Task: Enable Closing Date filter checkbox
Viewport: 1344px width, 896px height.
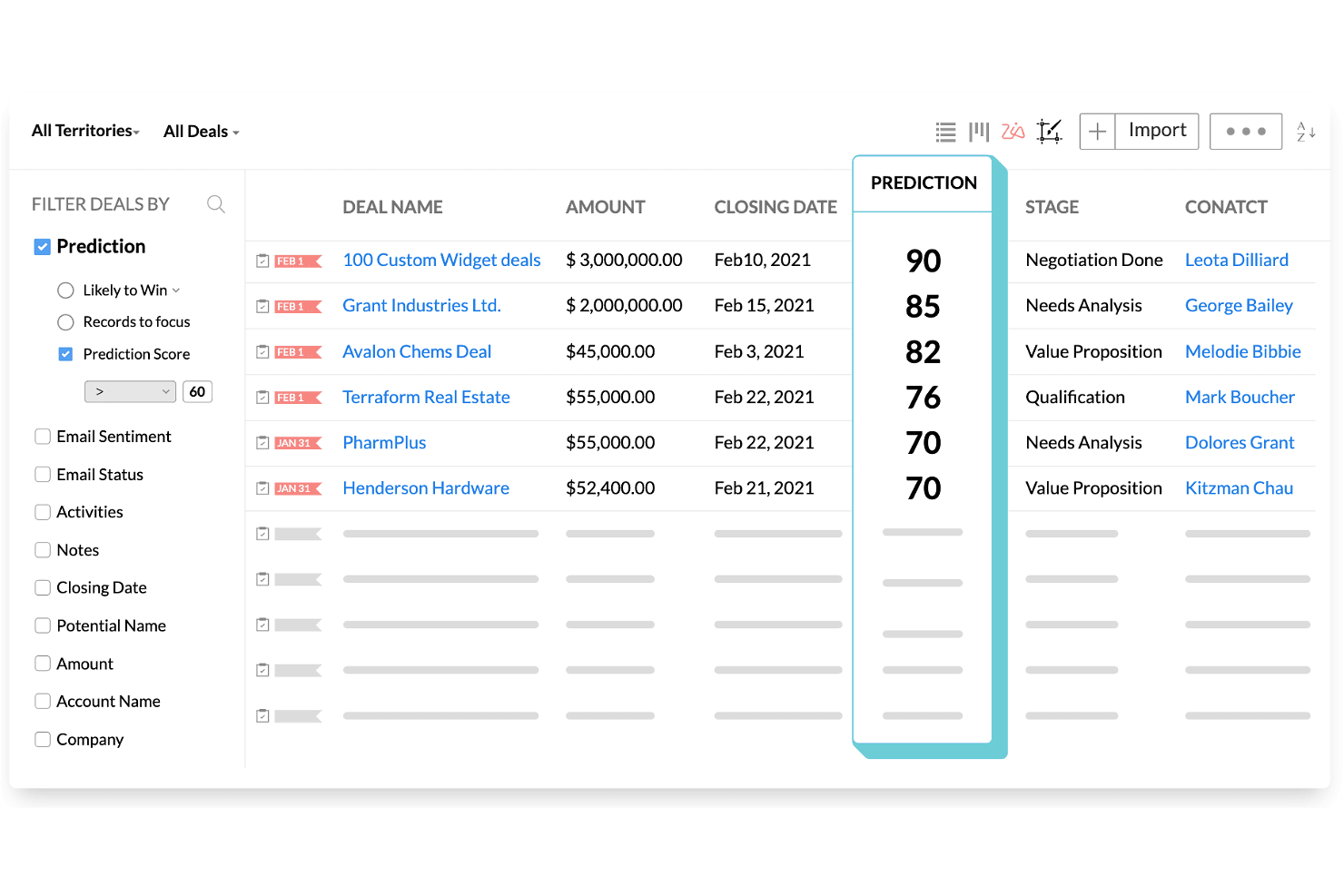Action: [x=43, y=588]
